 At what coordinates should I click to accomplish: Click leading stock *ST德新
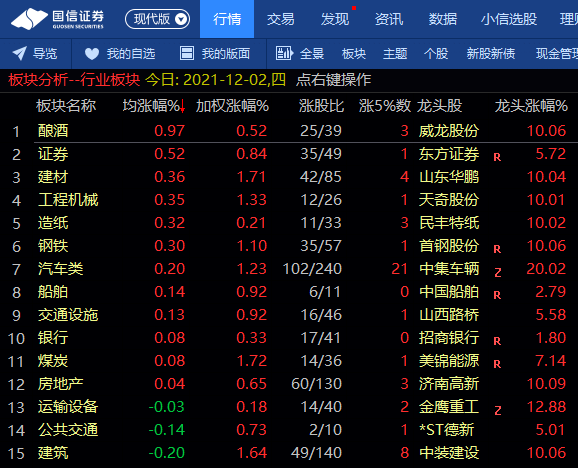pyautogui.click(x=447, y=430)
